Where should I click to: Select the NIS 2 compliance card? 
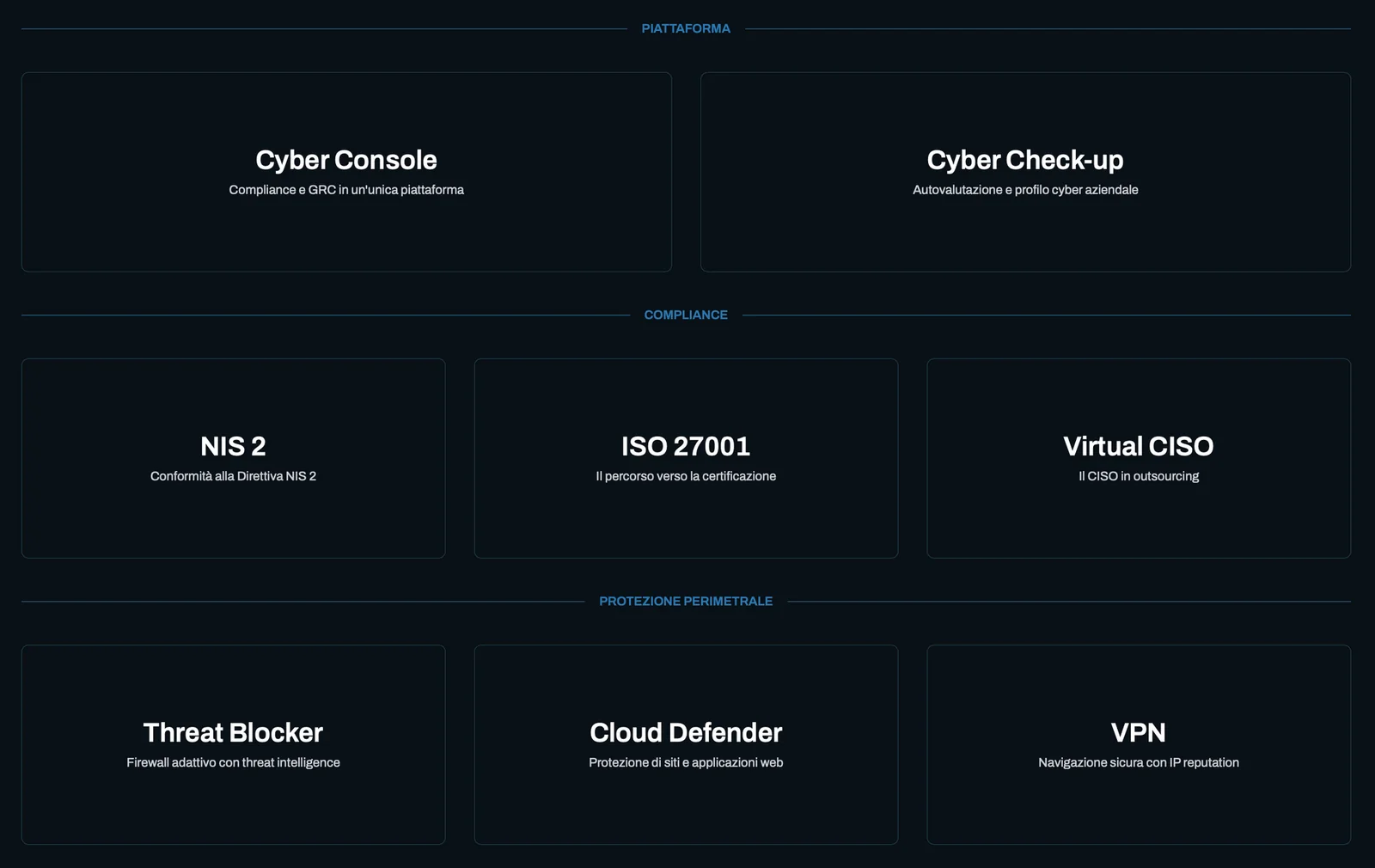233,458
